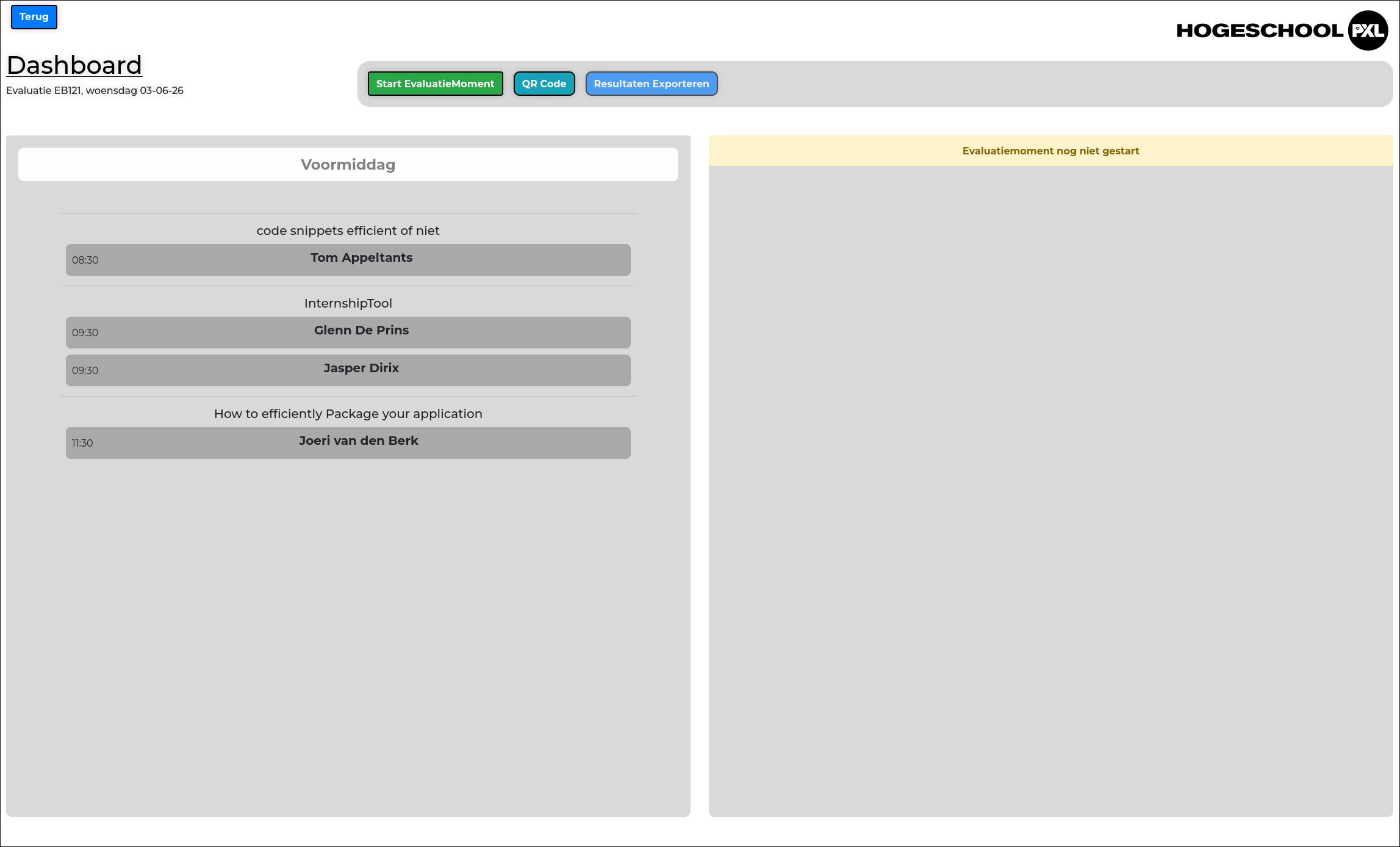Select the Voormiddag section header
Screen dimensions: 1400x847
[x=348, y=165]
